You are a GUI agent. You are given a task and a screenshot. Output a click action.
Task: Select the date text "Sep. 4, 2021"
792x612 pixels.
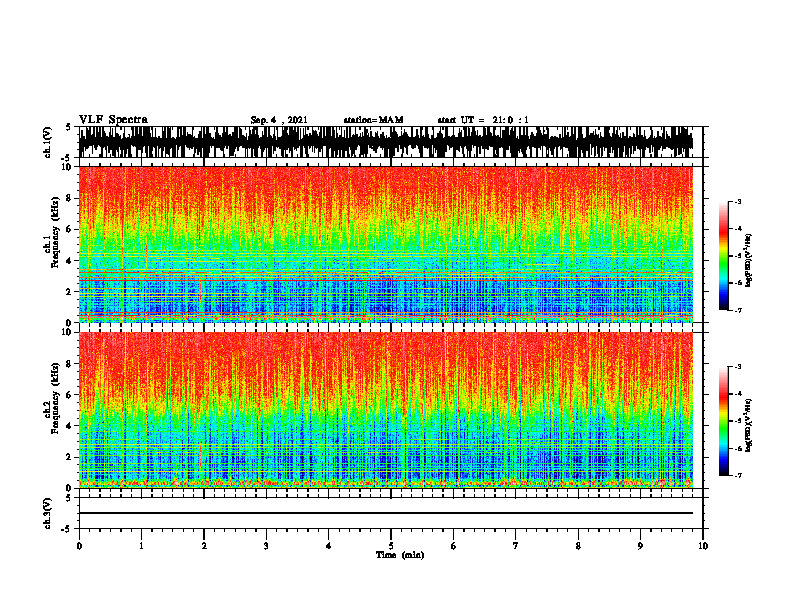(279, 120)
